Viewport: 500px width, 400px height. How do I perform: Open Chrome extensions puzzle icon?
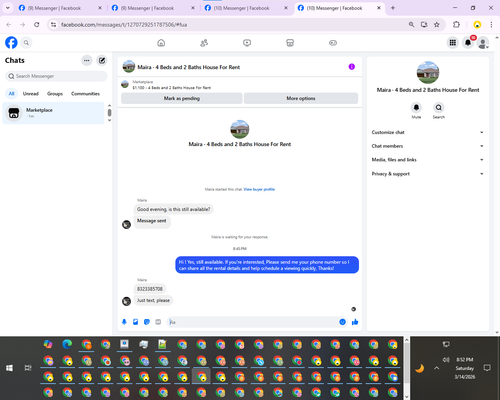tap(456, 24)
